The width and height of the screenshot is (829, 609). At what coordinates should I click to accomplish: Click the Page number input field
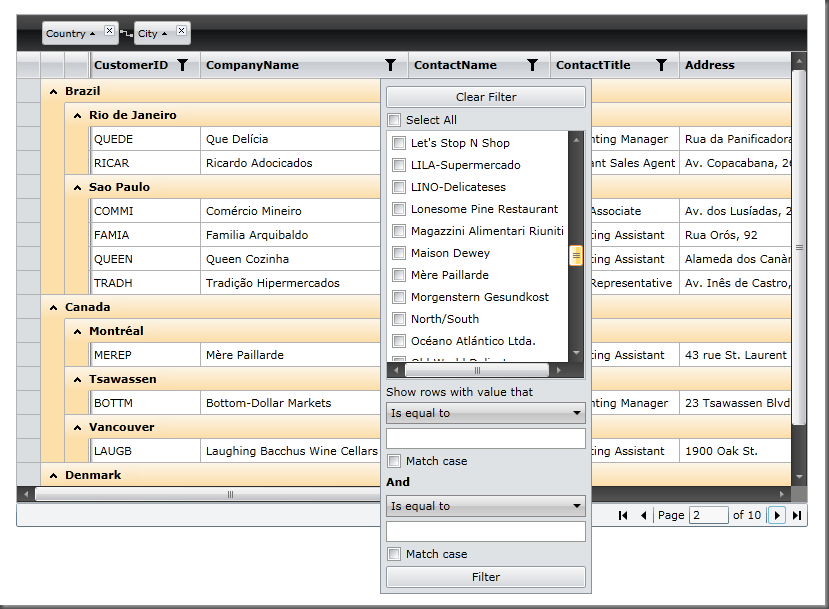(x=708, y=515)
